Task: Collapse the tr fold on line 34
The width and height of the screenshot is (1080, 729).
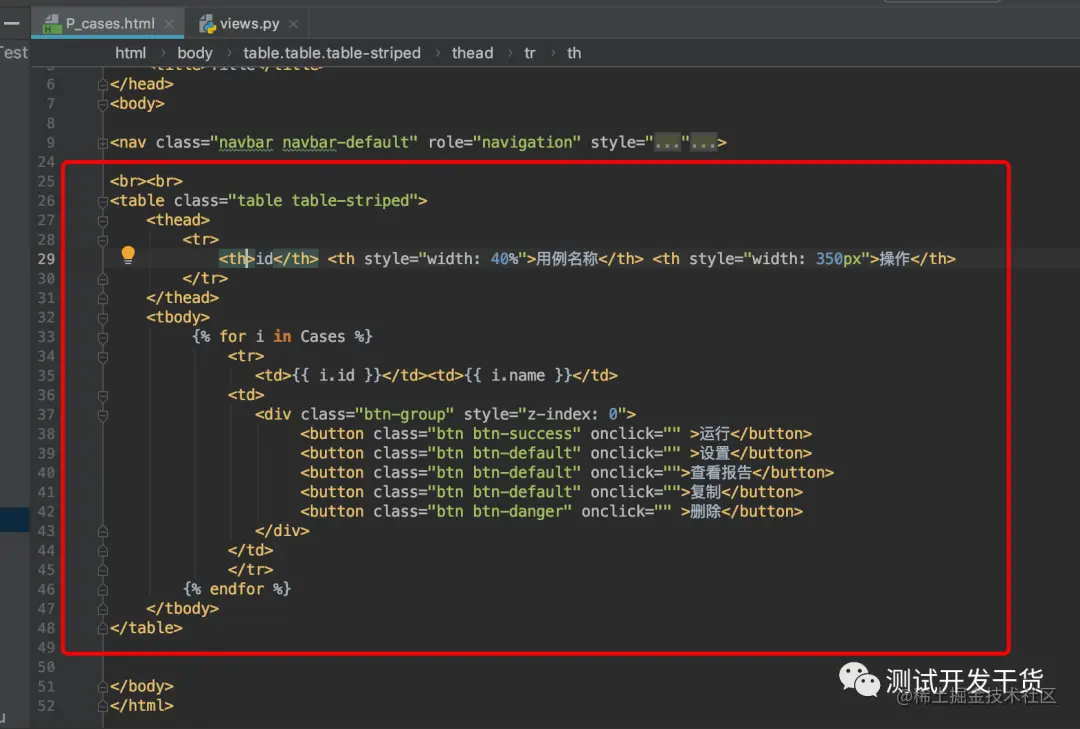Action: [103, 357]
